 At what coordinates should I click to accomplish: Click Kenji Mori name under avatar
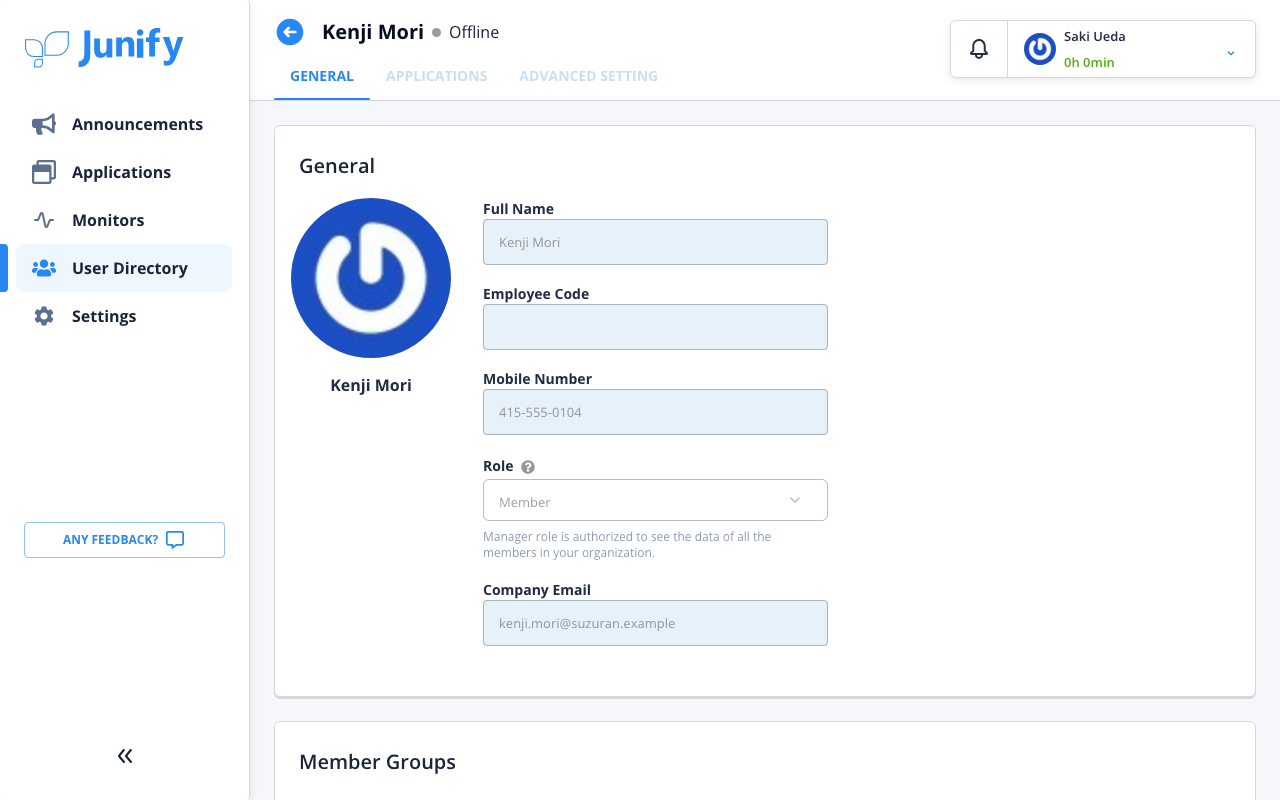pyautogui.click(x=371, y=385)
